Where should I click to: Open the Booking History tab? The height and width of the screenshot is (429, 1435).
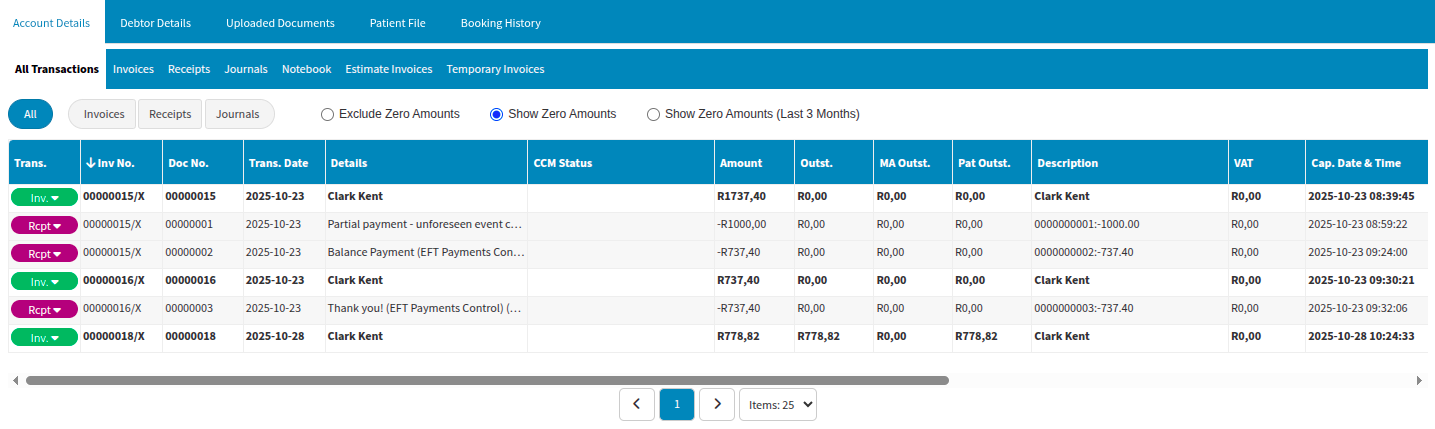click(500, 22)
